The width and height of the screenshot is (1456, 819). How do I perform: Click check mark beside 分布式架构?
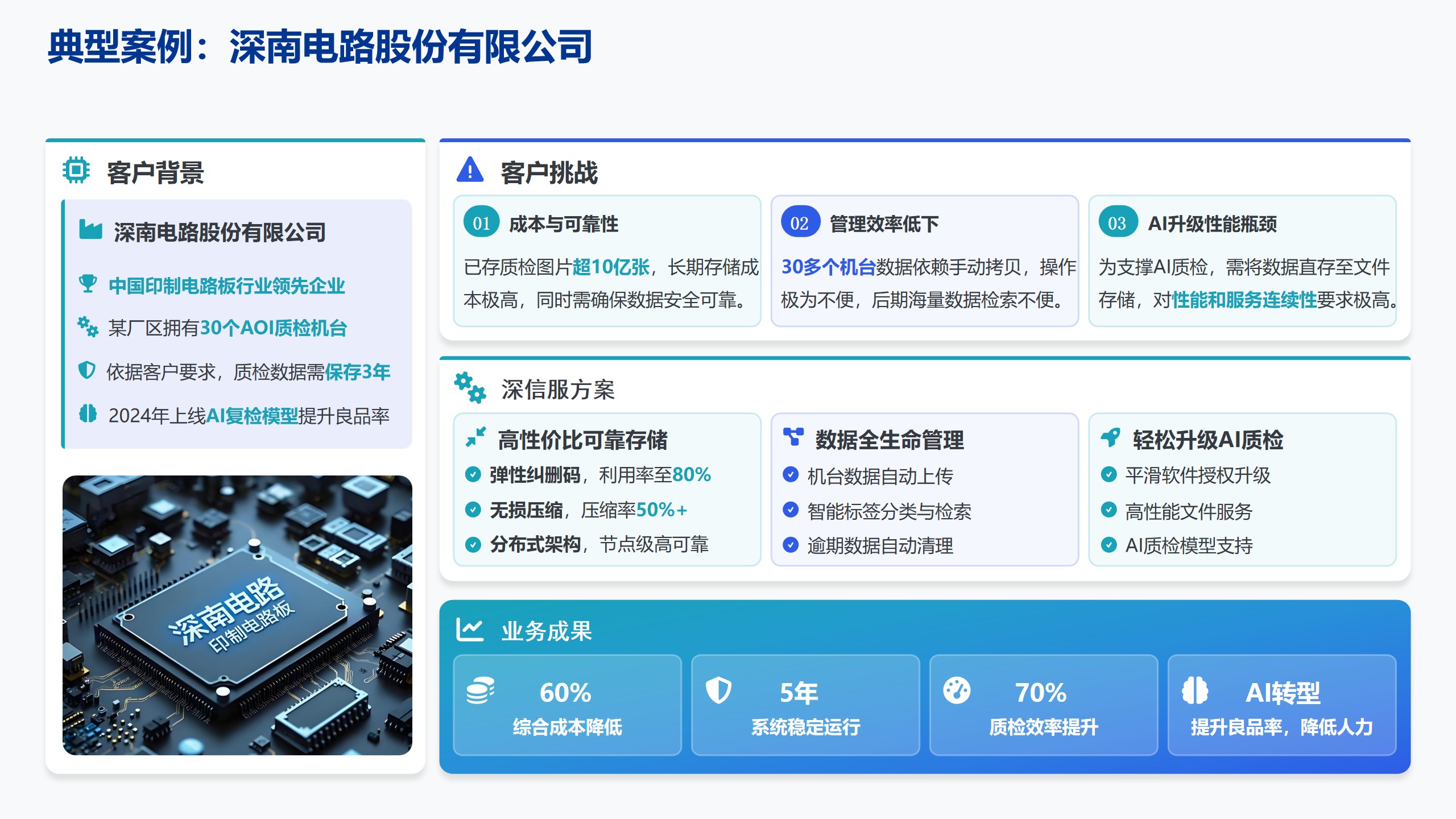click(x=473, y=544)
